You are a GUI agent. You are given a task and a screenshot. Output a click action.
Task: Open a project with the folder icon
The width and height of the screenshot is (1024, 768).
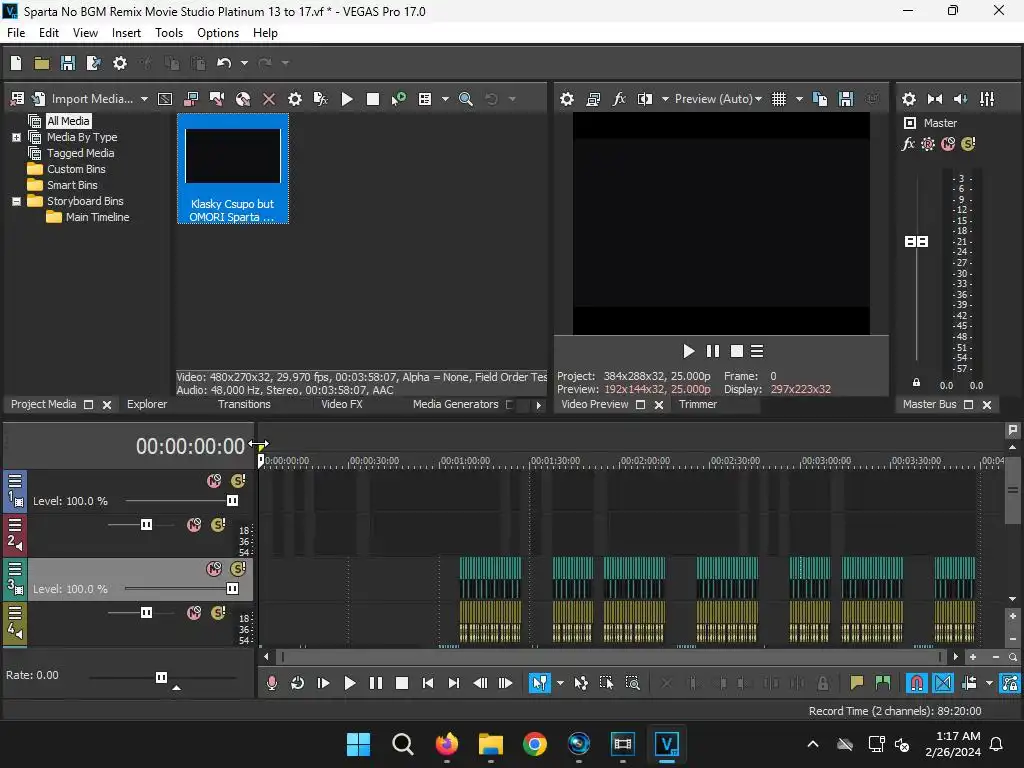42,63
